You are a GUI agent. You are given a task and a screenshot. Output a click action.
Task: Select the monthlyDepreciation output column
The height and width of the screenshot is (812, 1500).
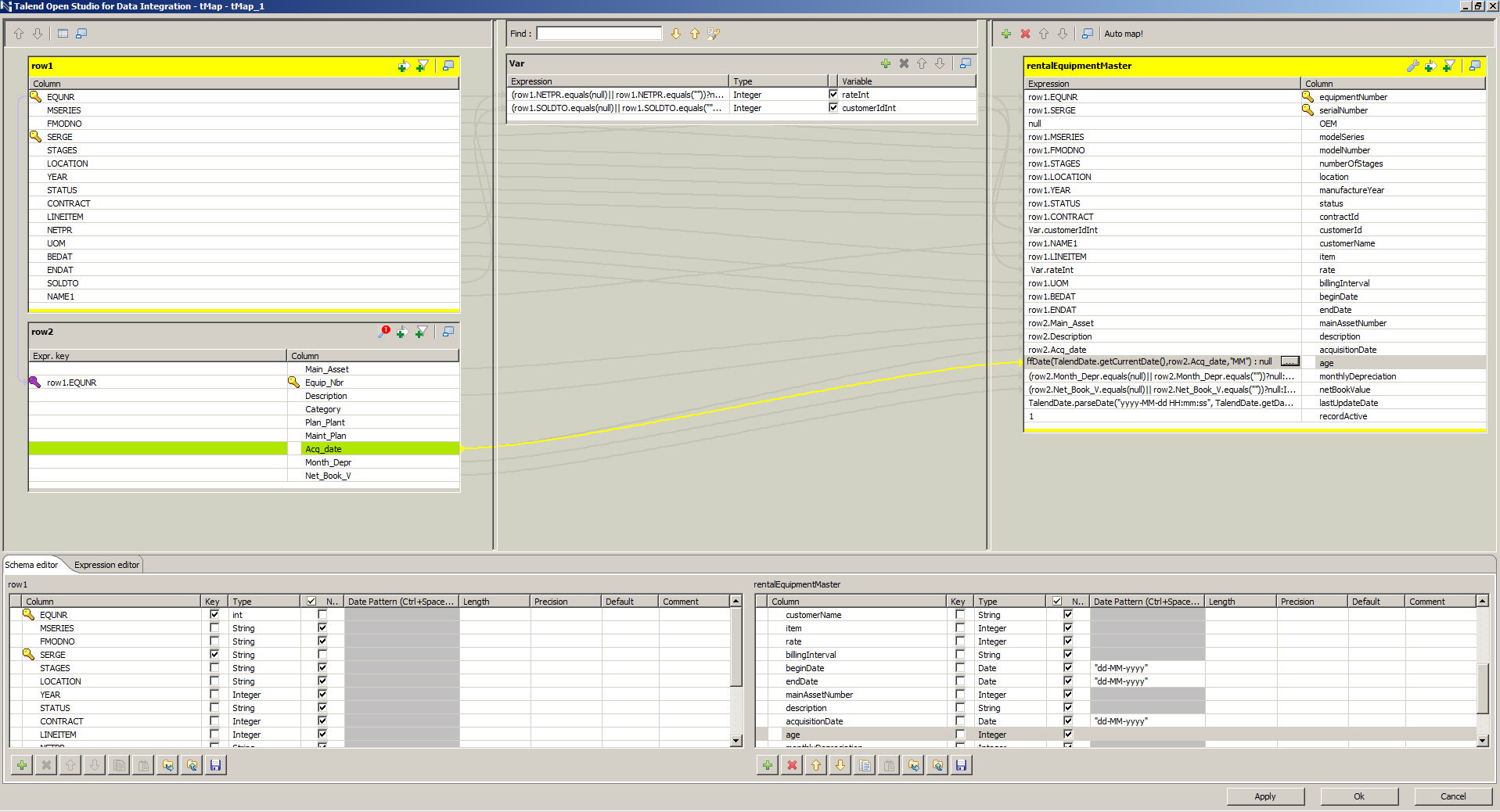click(1358, 376)
